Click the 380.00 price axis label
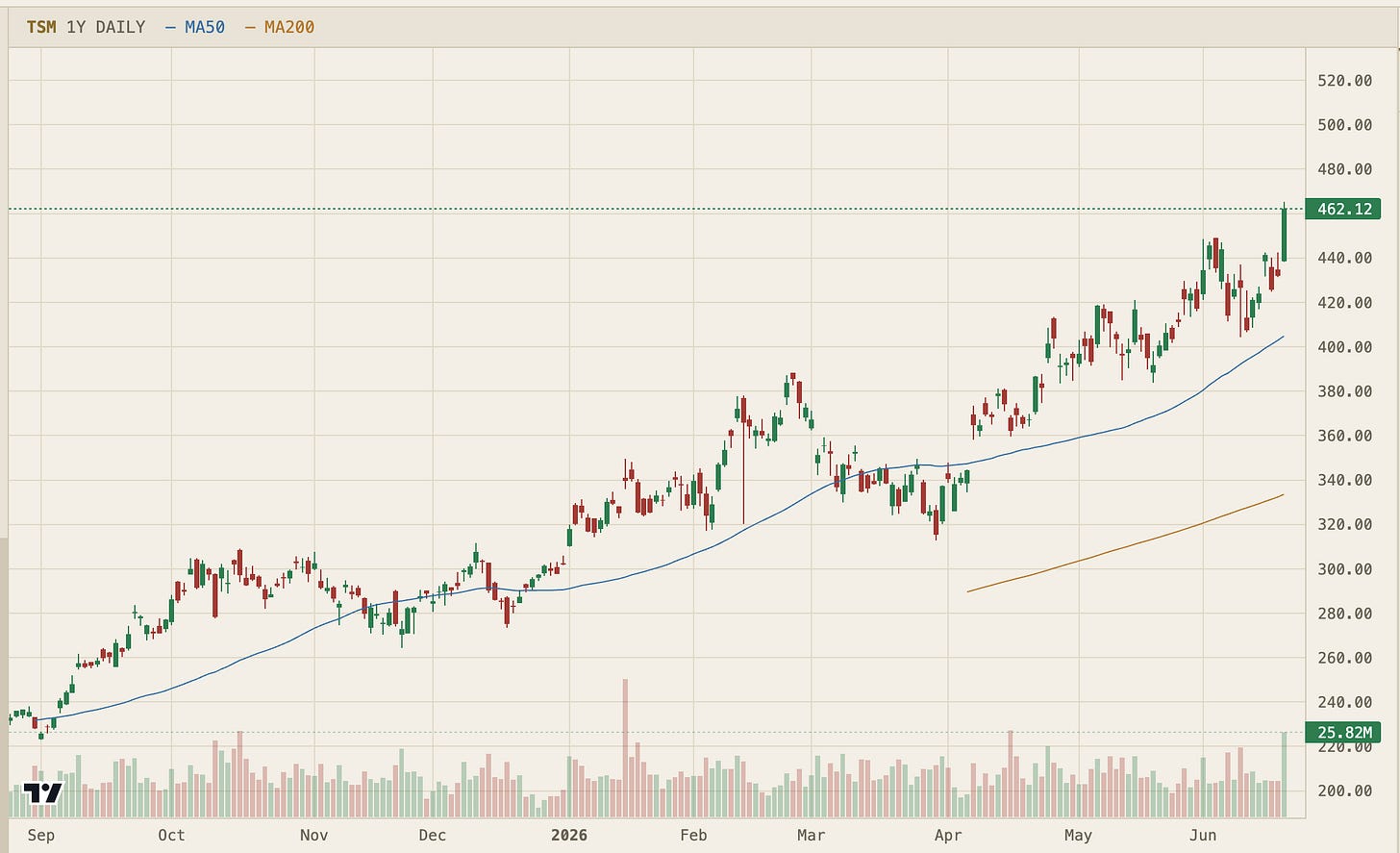The image size is (1400, 853). click(x=1344, y=391)
